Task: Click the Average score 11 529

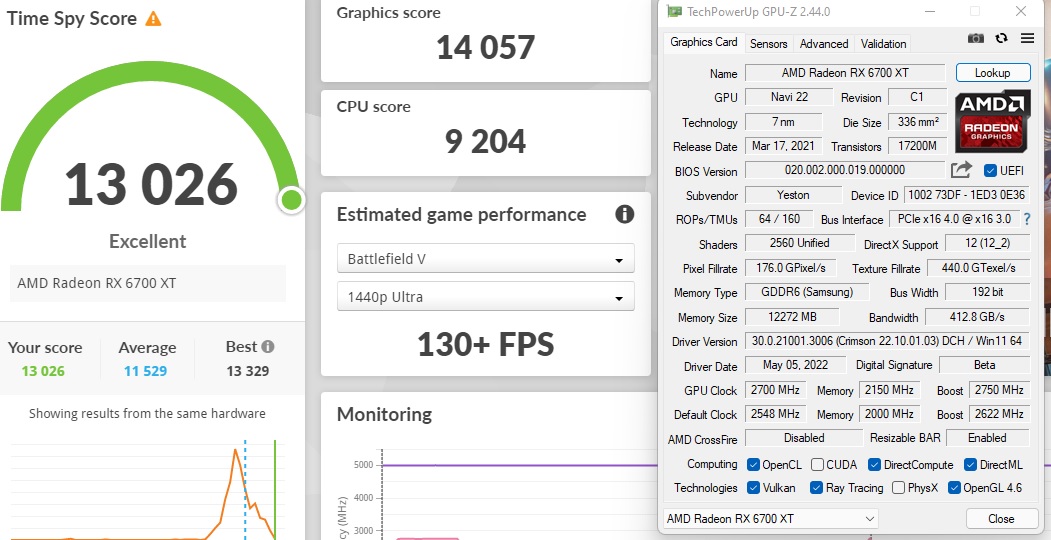Action: coord(145,371)
